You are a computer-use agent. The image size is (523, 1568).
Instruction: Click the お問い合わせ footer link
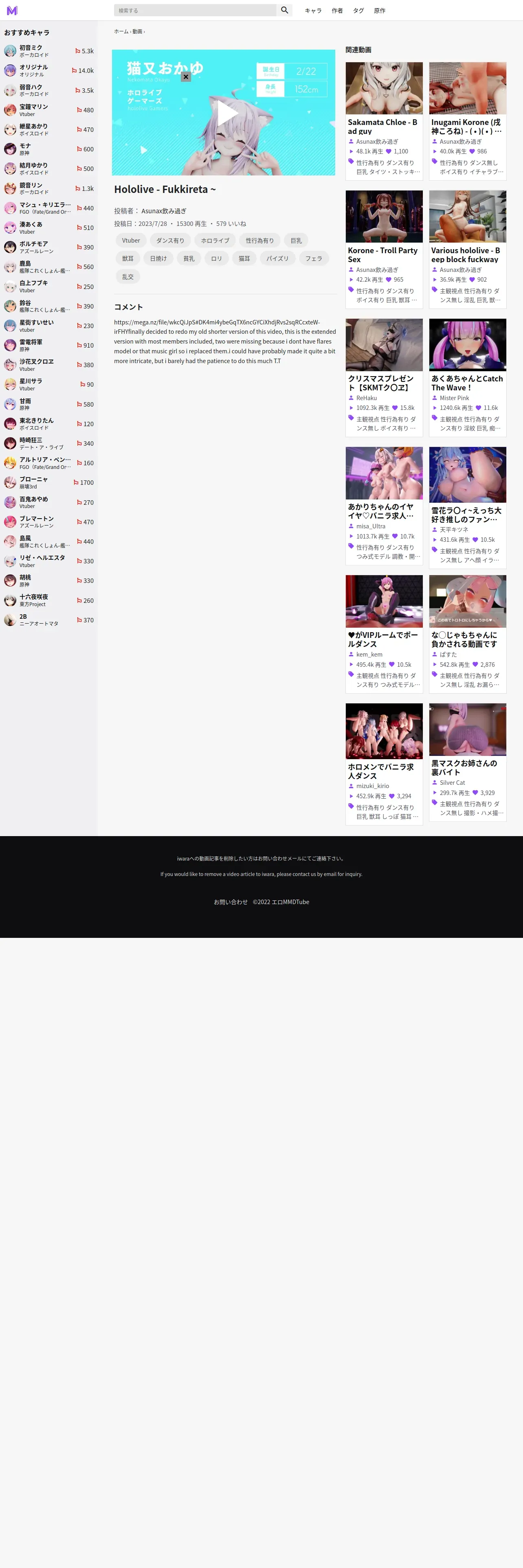point(231,902)
